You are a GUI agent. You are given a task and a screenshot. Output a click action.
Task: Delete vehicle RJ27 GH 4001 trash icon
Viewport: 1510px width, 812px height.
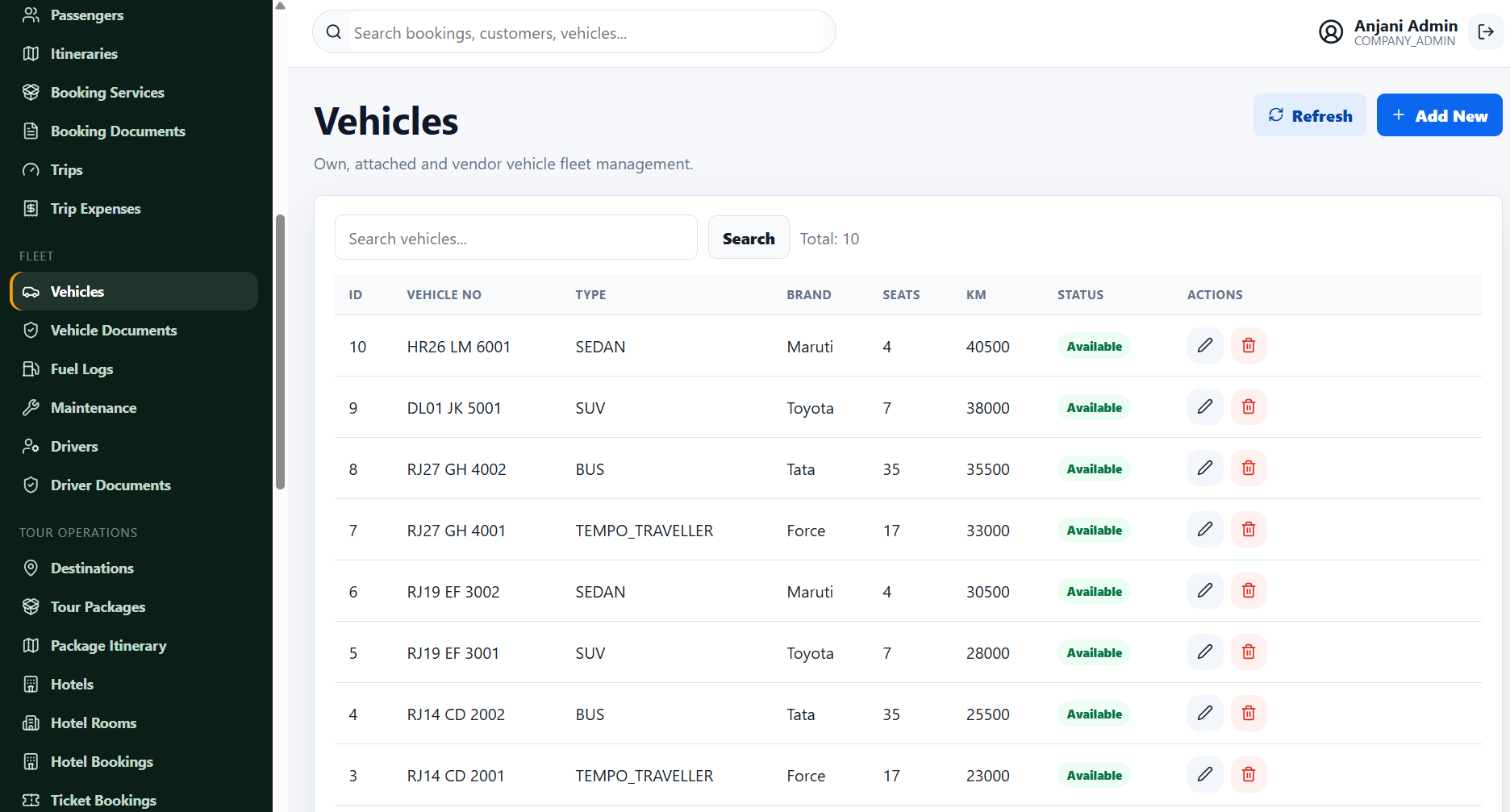[1249, 530]
